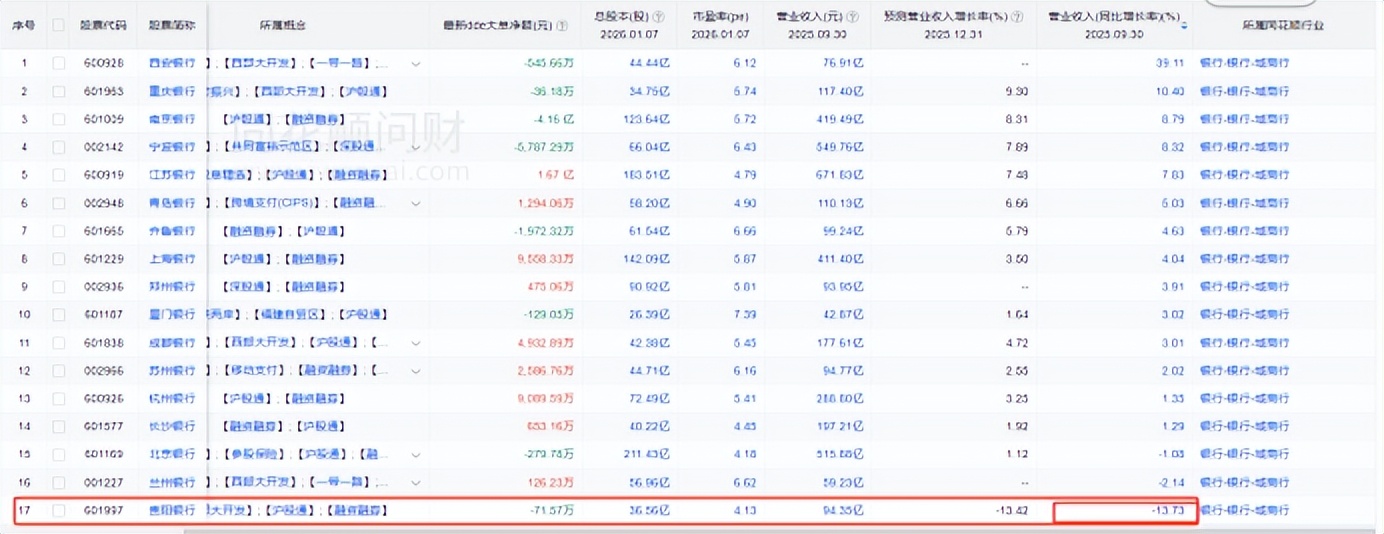The height and width of the screenshot is (534, 1384).
Task: Open 江苏银行 stock name link
Action: coord(172,175)
